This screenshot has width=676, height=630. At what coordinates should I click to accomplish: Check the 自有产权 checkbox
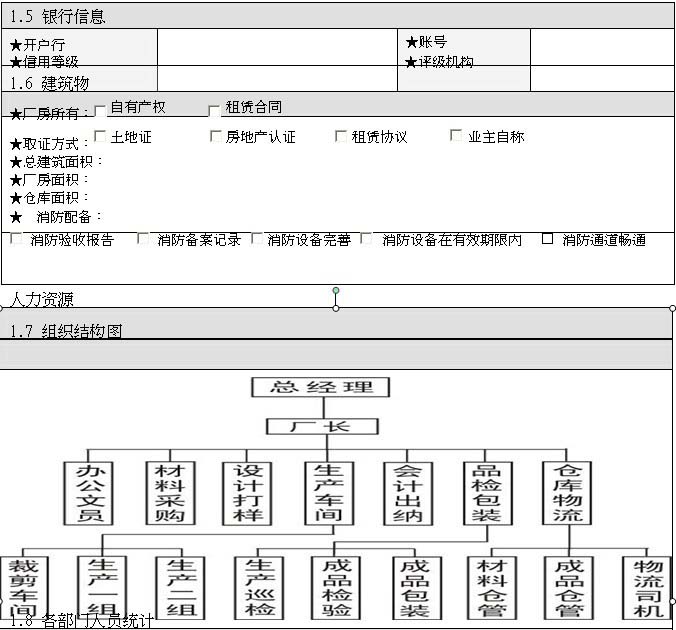click(100, 109)
